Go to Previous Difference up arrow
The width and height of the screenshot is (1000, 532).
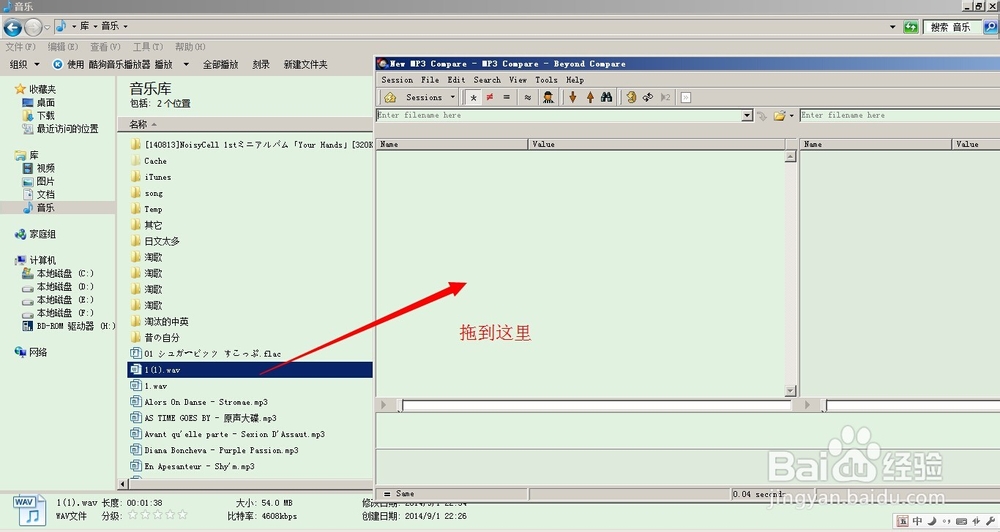point(590,98)
